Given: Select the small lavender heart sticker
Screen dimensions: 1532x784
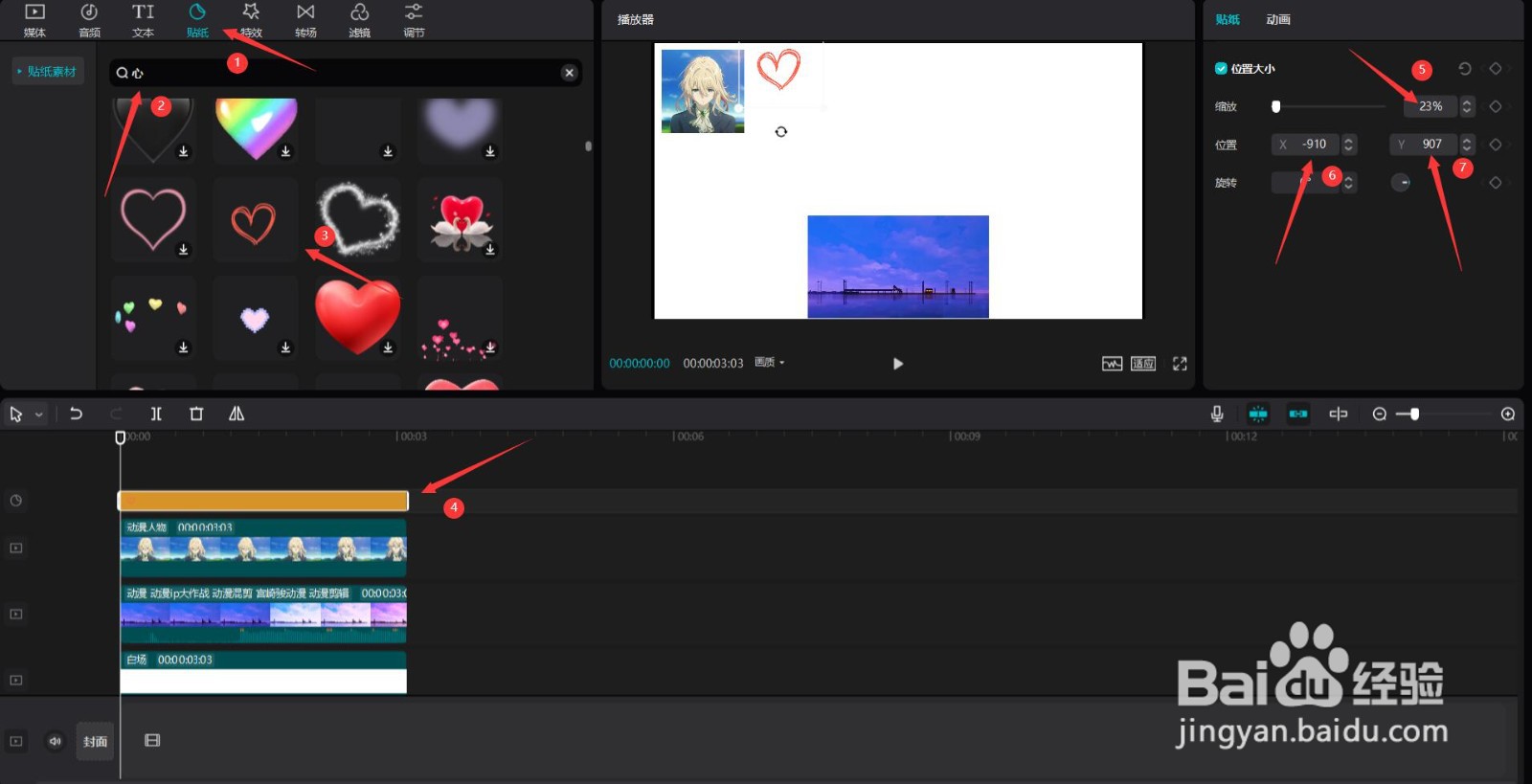Looking at the screenshot, I should point(255,318).
